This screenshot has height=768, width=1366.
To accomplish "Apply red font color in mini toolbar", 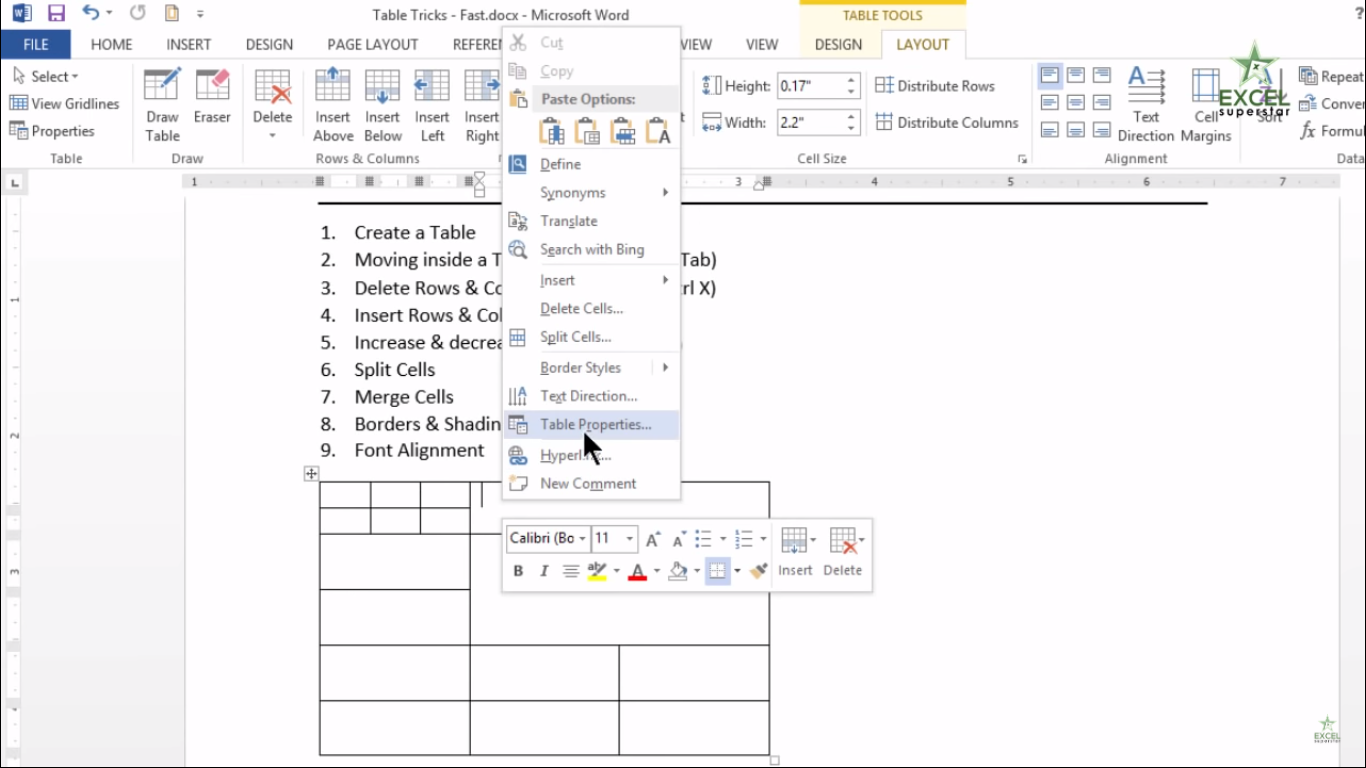I will [637, 571].
